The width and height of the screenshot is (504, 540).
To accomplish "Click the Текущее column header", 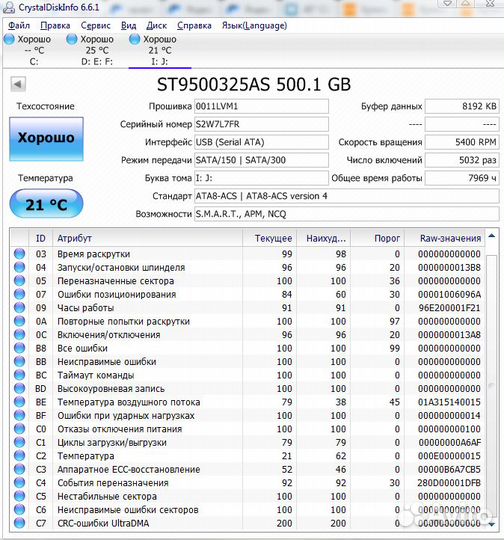I will [x=270, y=238].
